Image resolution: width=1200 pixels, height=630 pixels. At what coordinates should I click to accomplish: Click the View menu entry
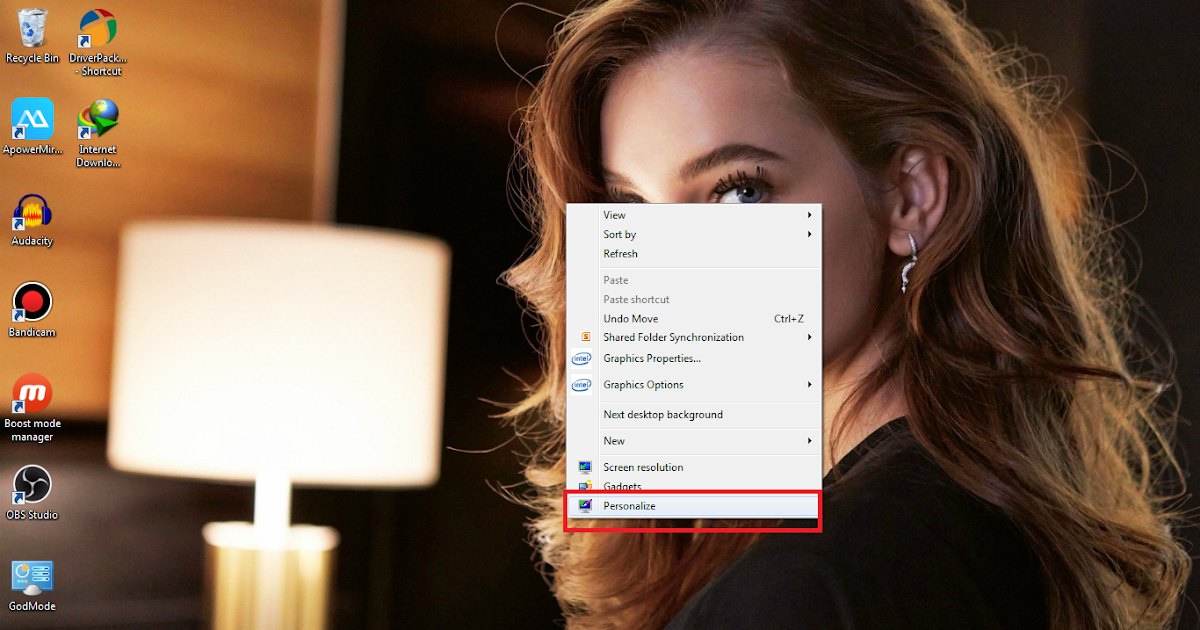pos(693,215)
